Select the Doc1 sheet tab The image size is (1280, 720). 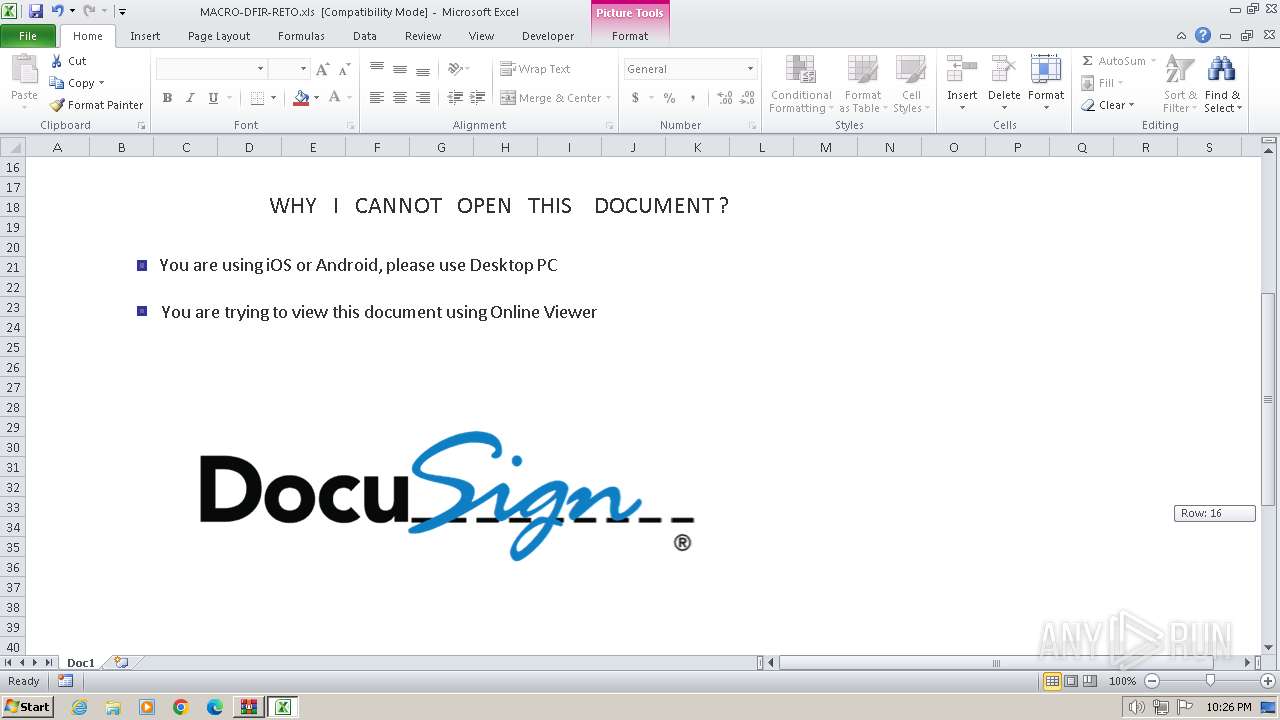point(80,663)
